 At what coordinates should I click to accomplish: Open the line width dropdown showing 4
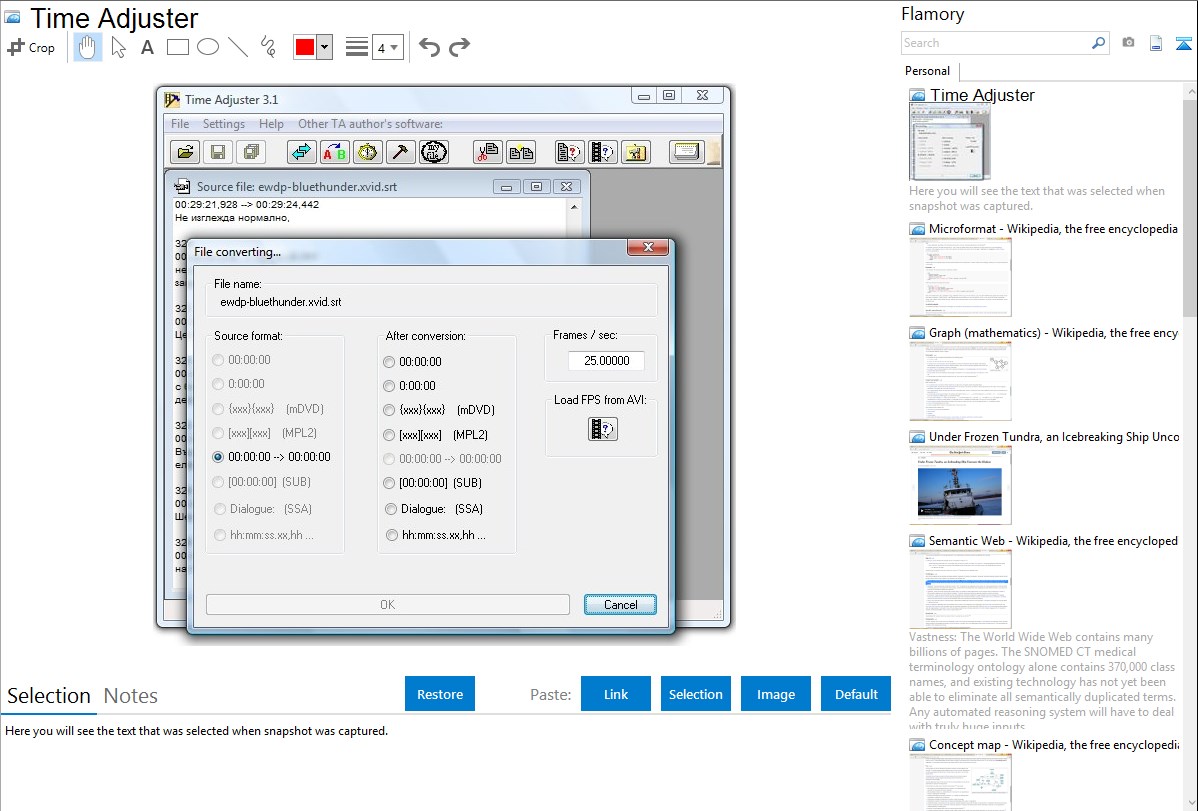tap(387, 47)
